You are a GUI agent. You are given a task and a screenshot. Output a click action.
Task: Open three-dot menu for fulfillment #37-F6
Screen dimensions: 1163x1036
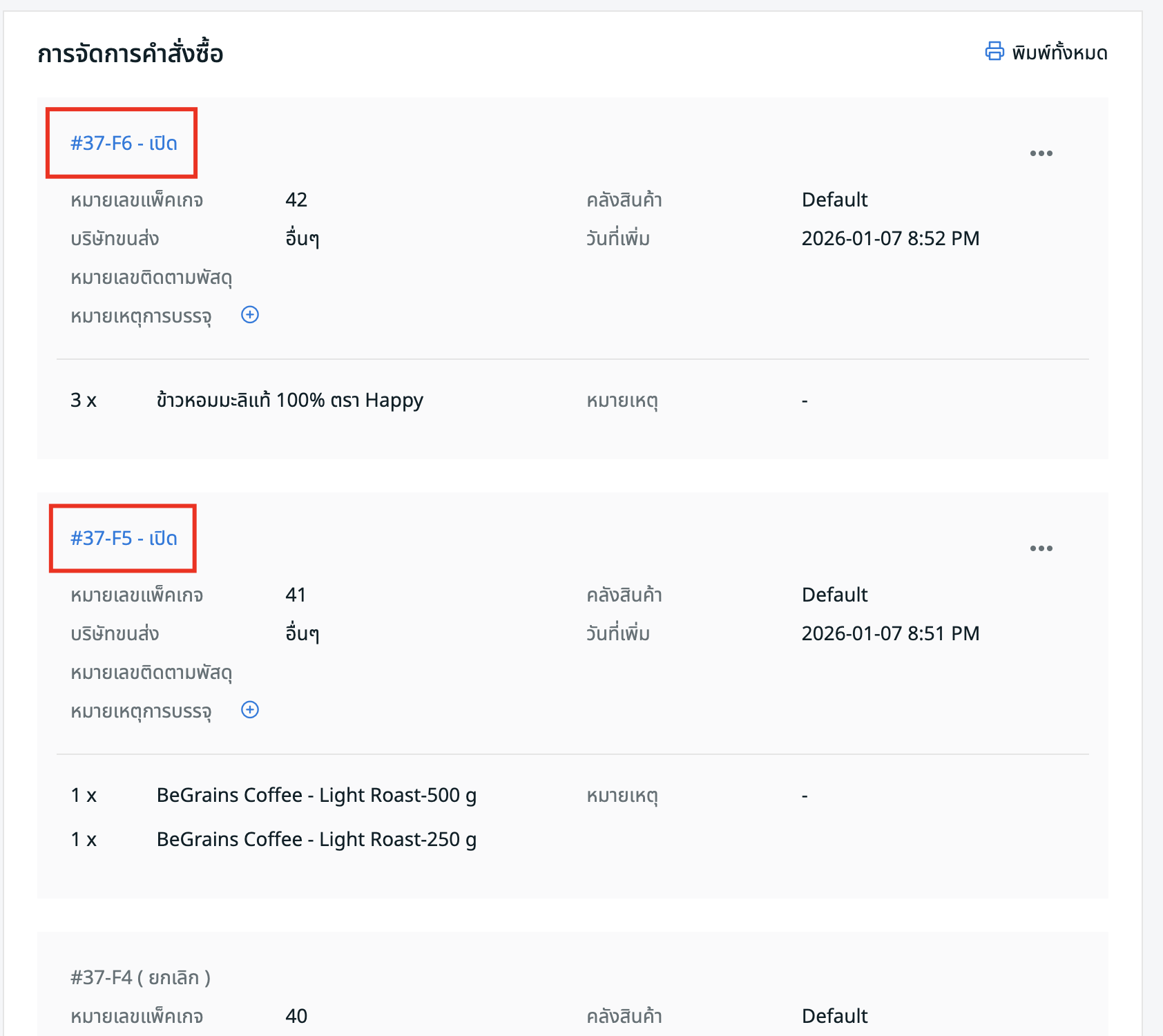point(1041,153)
